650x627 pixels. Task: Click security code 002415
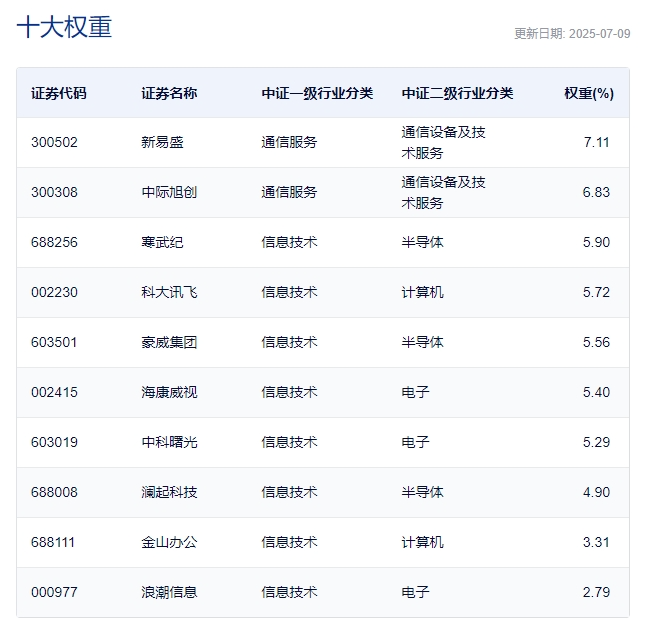tap(54, 392)
